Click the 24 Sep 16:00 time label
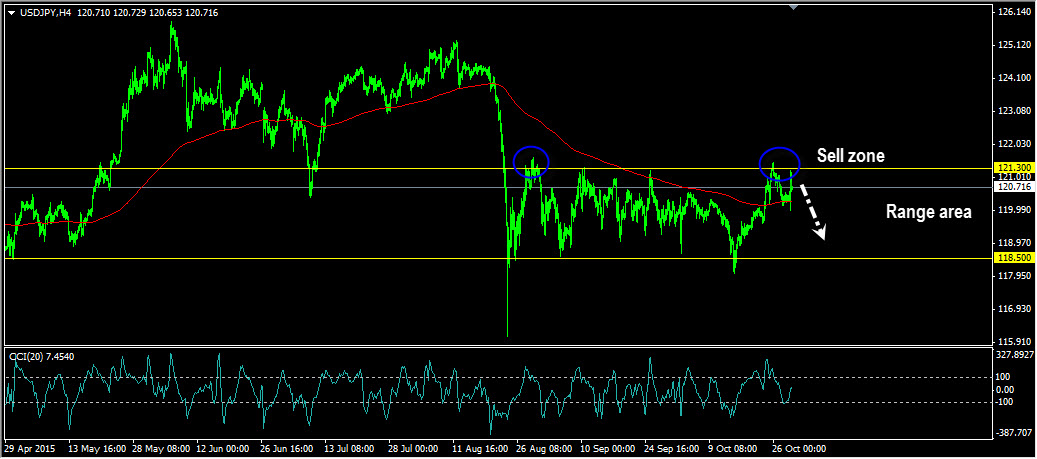This screenshot has height=459, width=1037. click(x=673, y=448)
